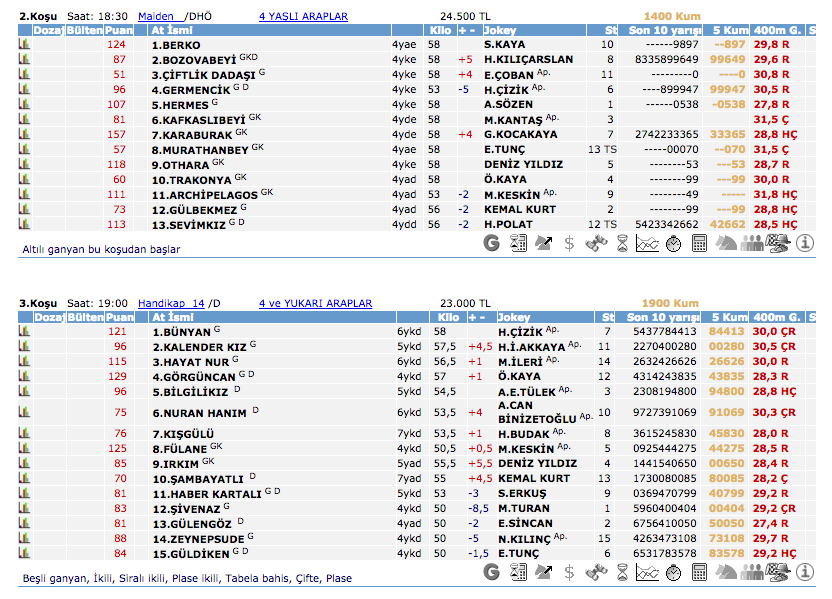The height and width of the screenshot is (599, 832).
Task: Open the calculator icon under race 2
Action: pyautogui.click(x=699, y=243)
